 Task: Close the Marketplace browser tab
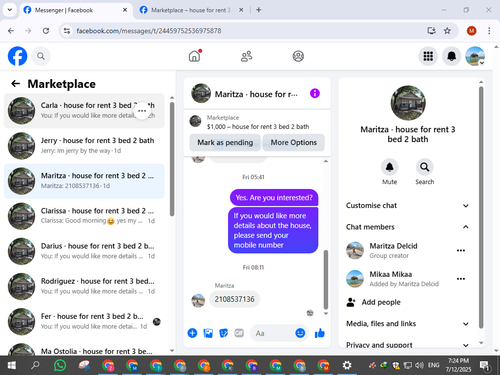(x=241, y=10)
